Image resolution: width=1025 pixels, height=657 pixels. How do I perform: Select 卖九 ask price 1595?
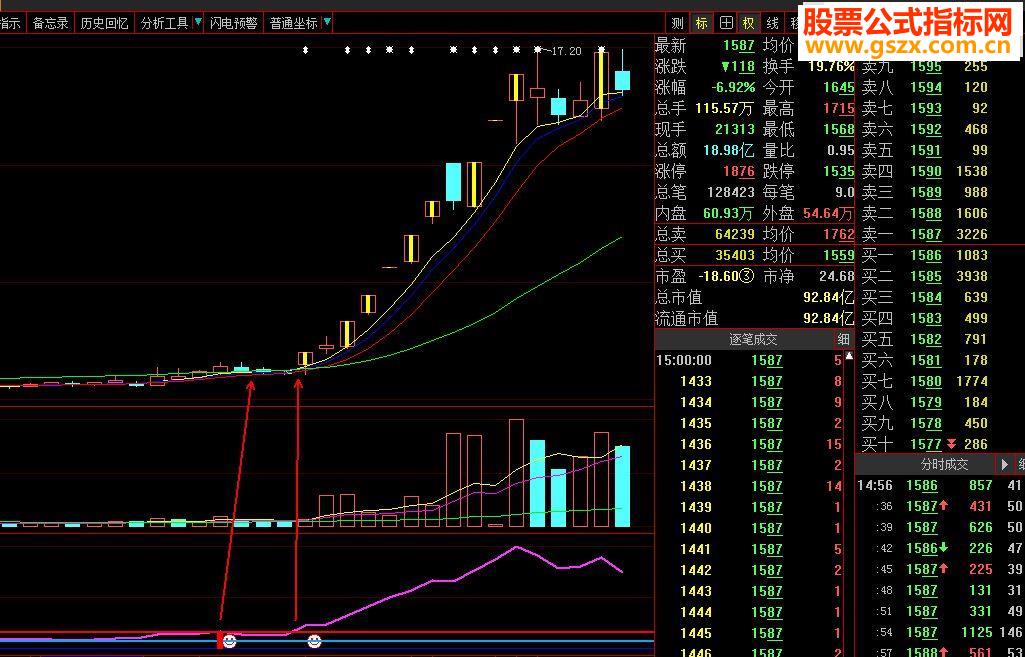[x=926, y=67]
